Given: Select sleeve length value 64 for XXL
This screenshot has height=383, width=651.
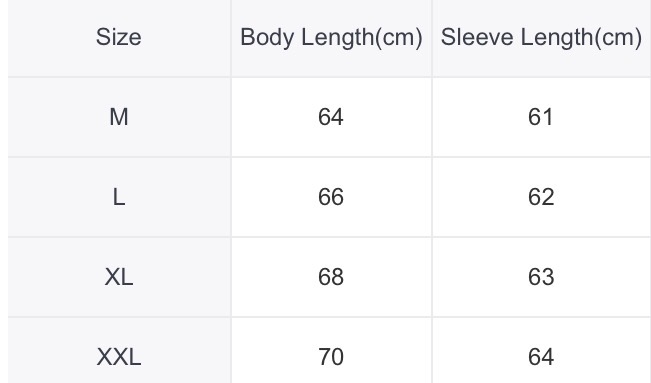Looking at the screenshot, I should [x=541, y=357].
